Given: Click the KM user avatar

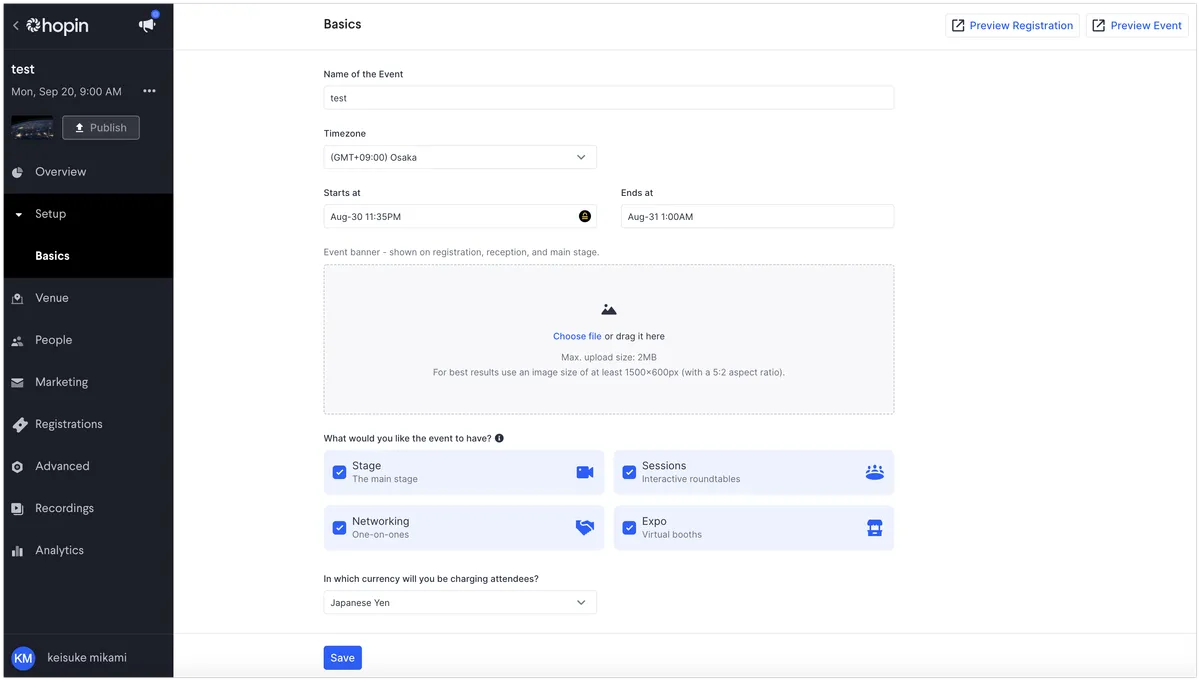Looking at the screenshot, I should point(23,658).
